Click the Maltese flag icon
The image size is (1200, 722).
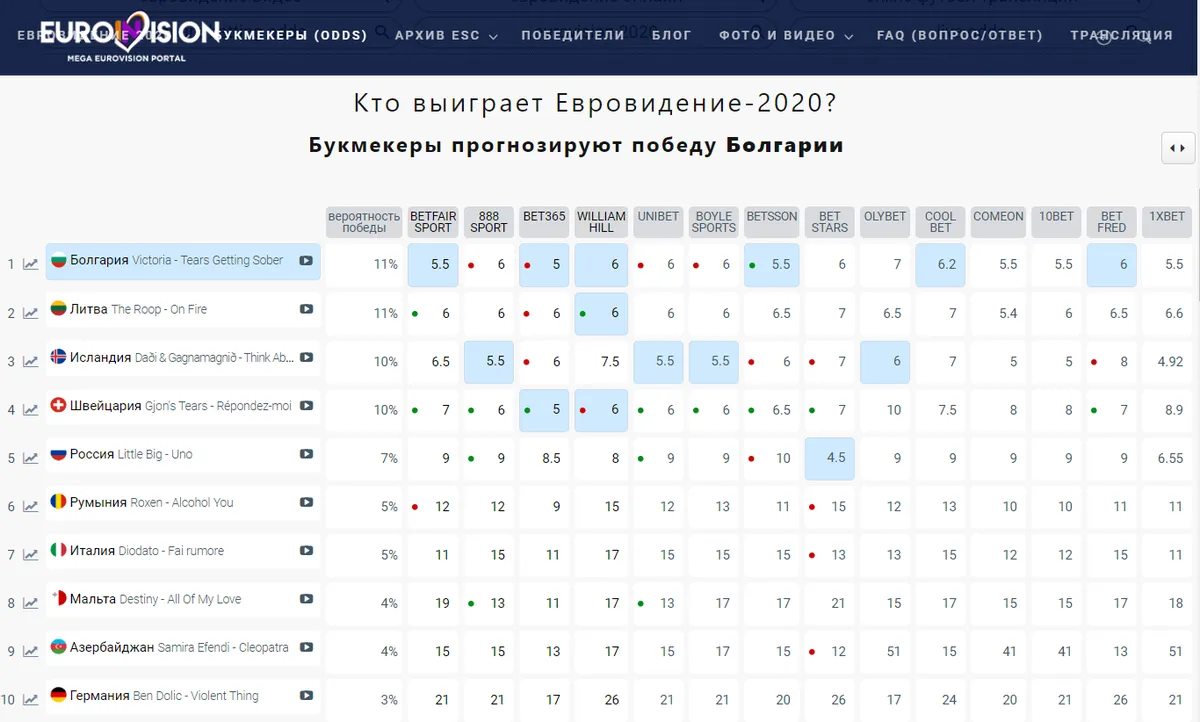tap(58, 599)
